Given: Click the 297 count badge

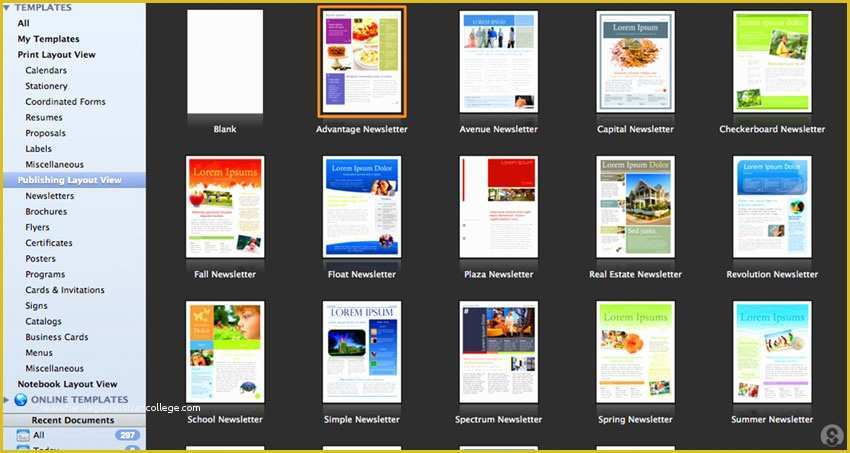Looking at the screenshot, I should point(127,435).
